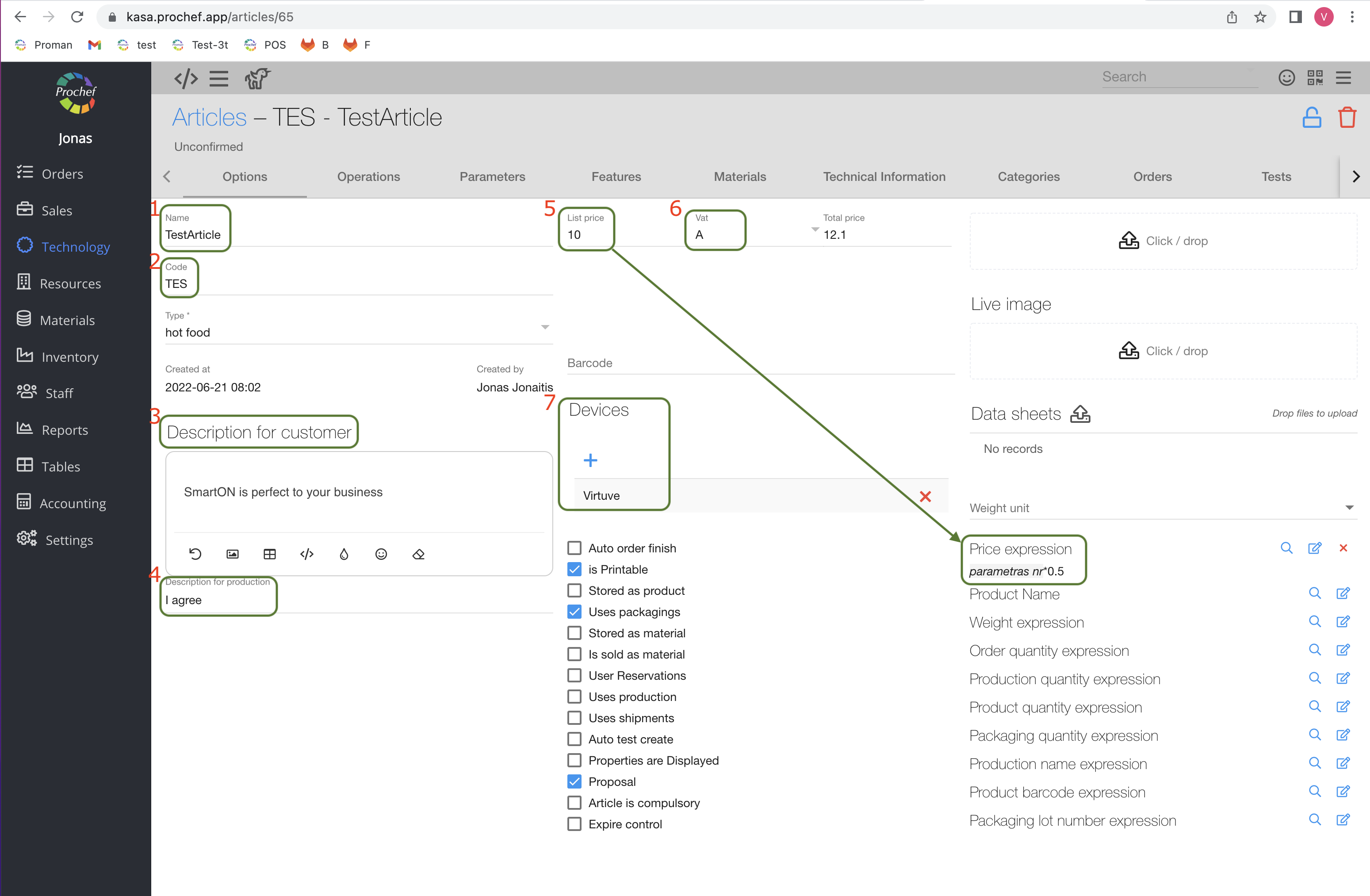Click the Articles breadcrumb link

tap(210, 118)
